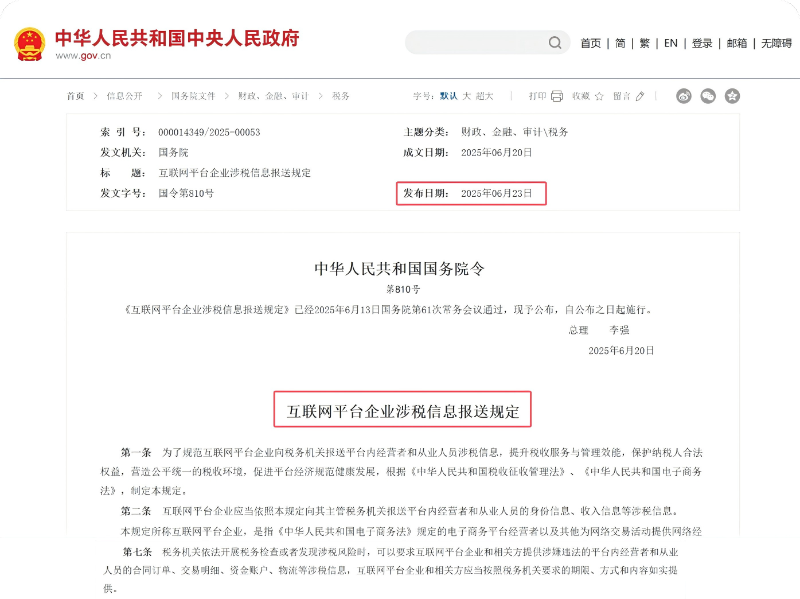The width and height of the screenshot is (800, 599).
Task: Open the 邮箱 mailbox link
Action: pos(737,43)
